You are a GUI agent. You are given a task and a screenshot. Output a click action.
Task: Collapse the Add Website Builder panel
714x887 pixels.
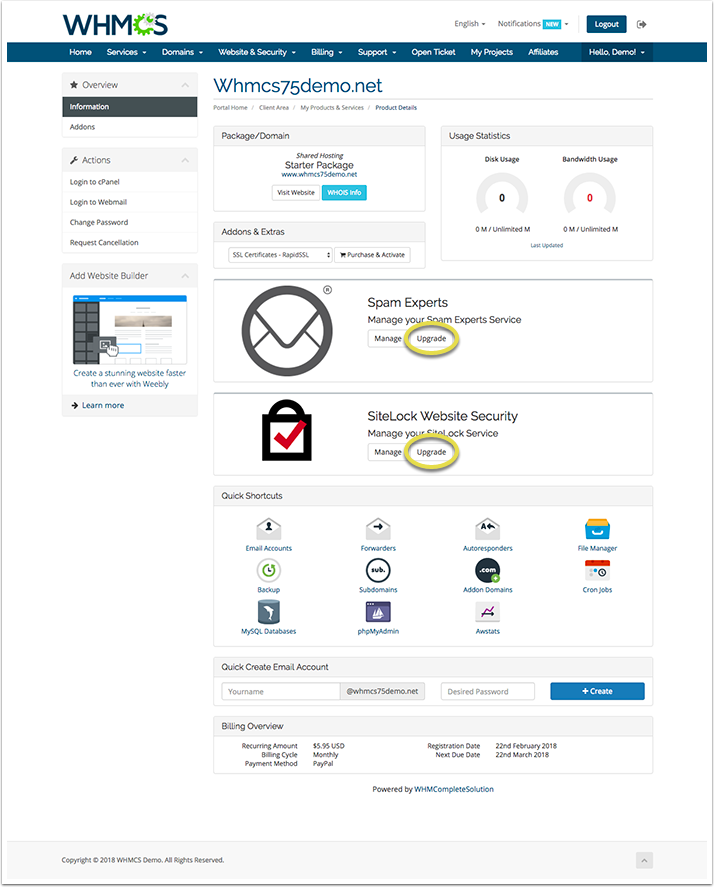(x=185, y=276)
